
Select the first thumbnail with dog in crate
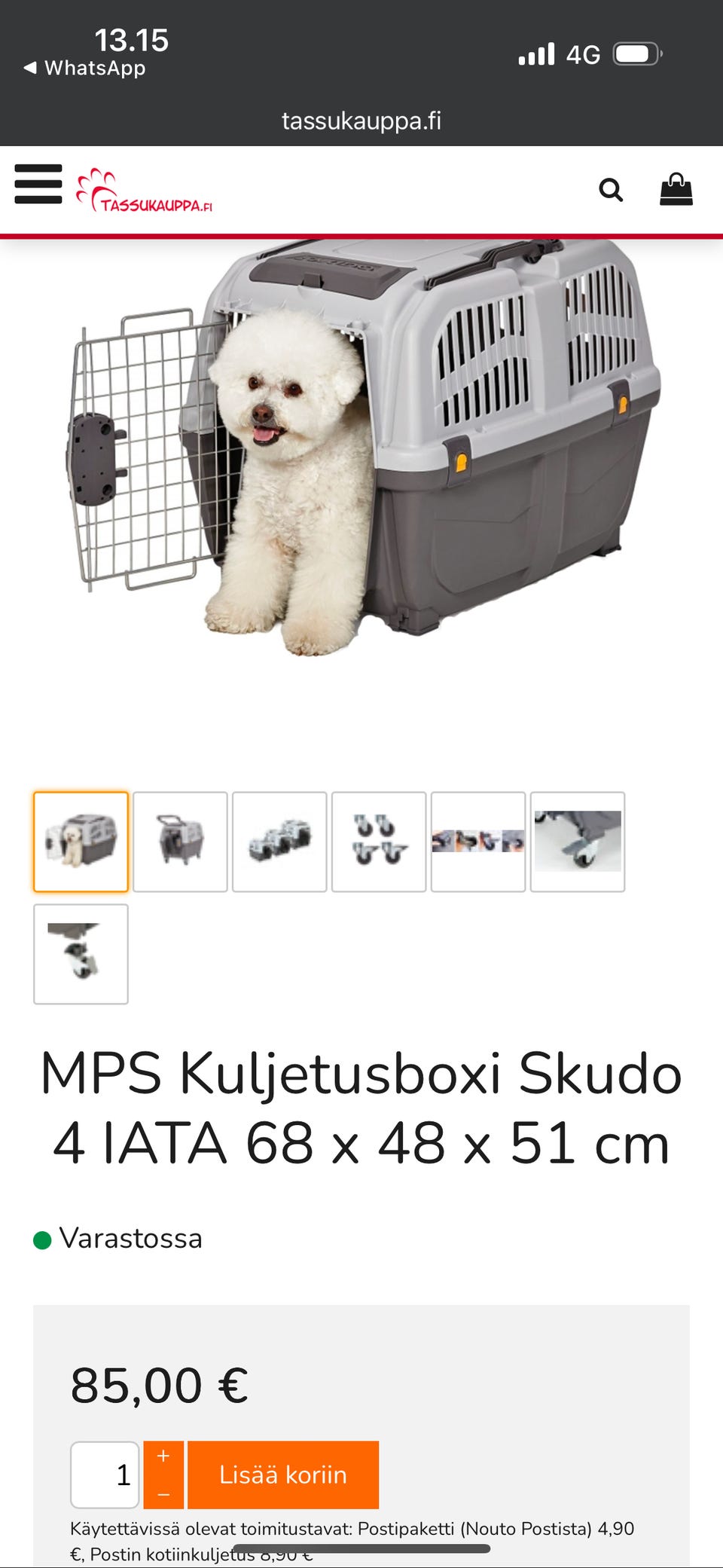pos(81,842)
